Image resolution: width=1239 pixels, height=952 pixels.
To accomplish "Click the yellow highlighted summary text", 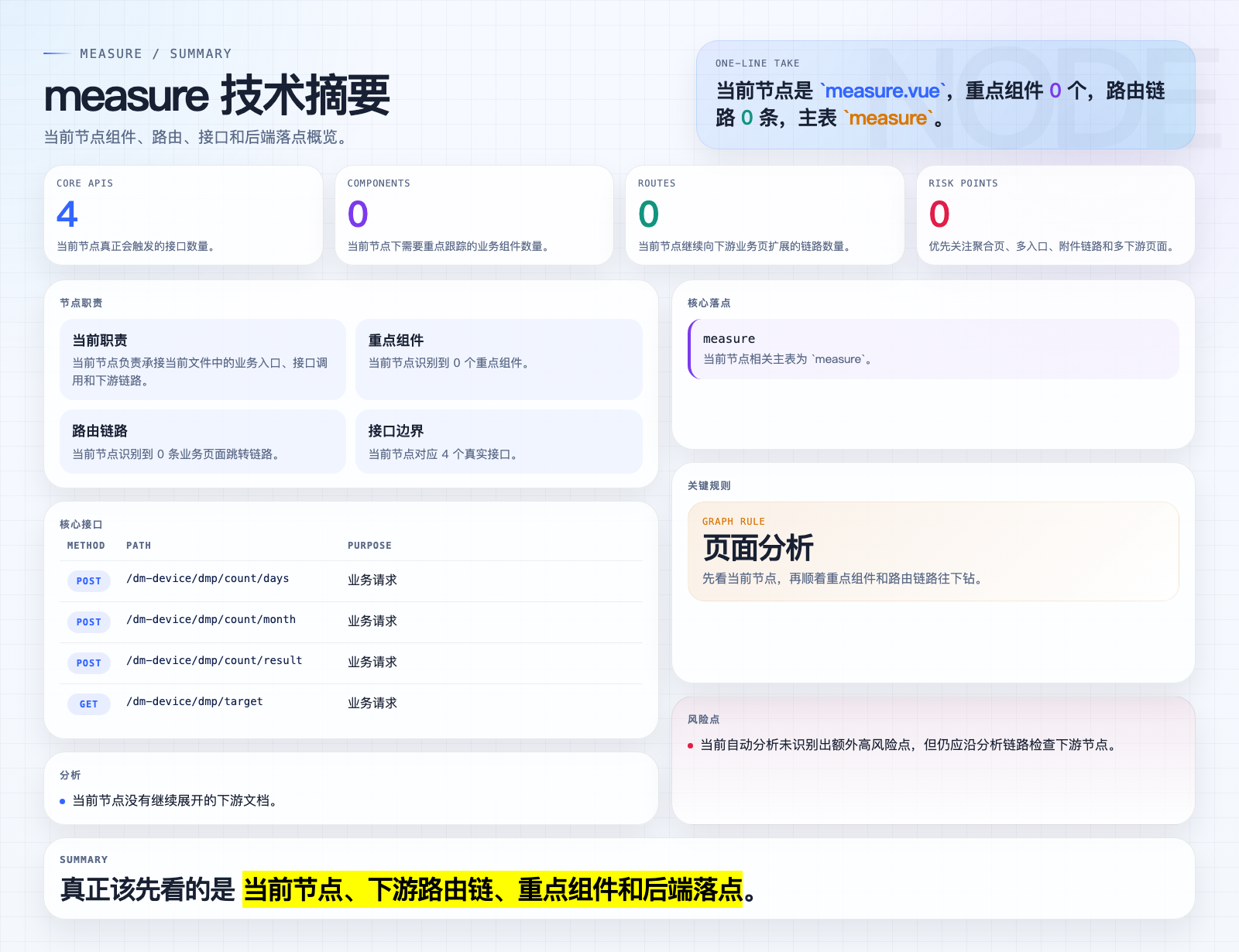I will click(493, 889).
